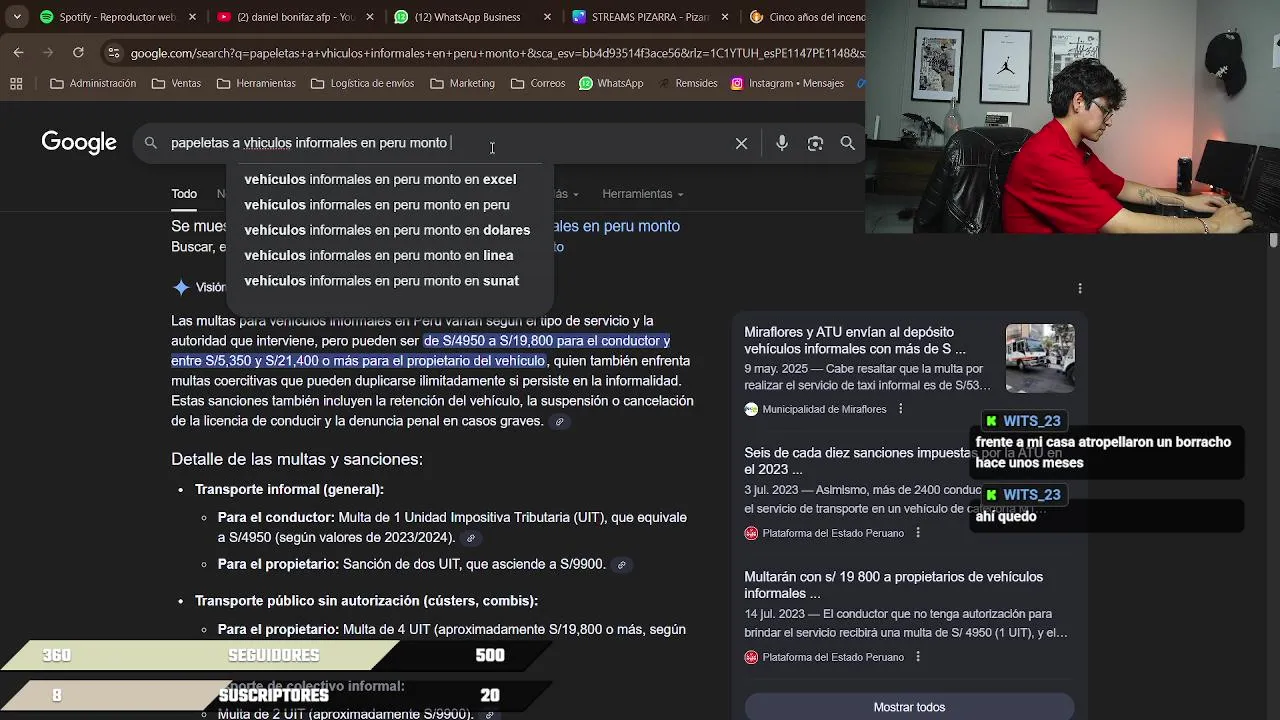Open the tab search chevron in Chrome
The height and width of the screenshot is (720, 1280).
coord(17,17)
